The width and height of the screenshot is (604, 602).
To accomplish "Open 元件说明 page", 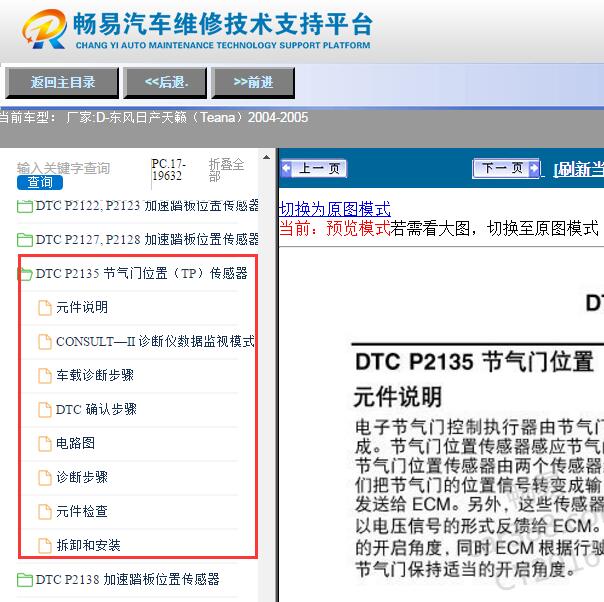I will pos(82,307).
